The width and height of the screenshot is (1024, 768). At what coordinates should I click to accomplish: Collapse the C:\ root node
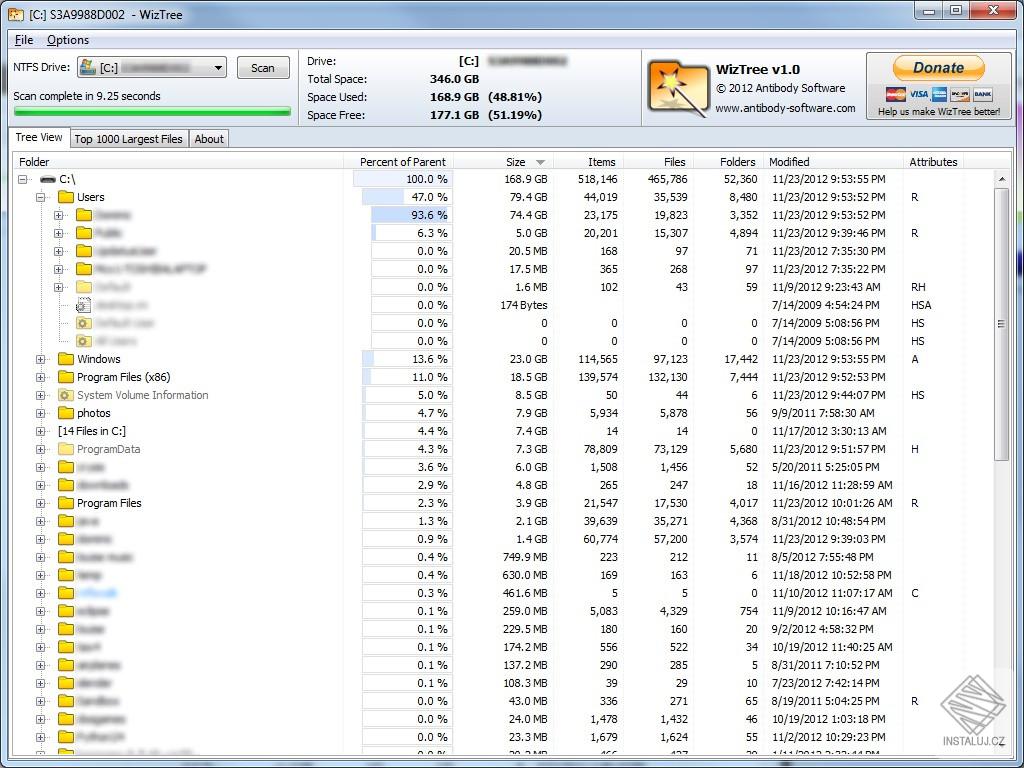23,179
